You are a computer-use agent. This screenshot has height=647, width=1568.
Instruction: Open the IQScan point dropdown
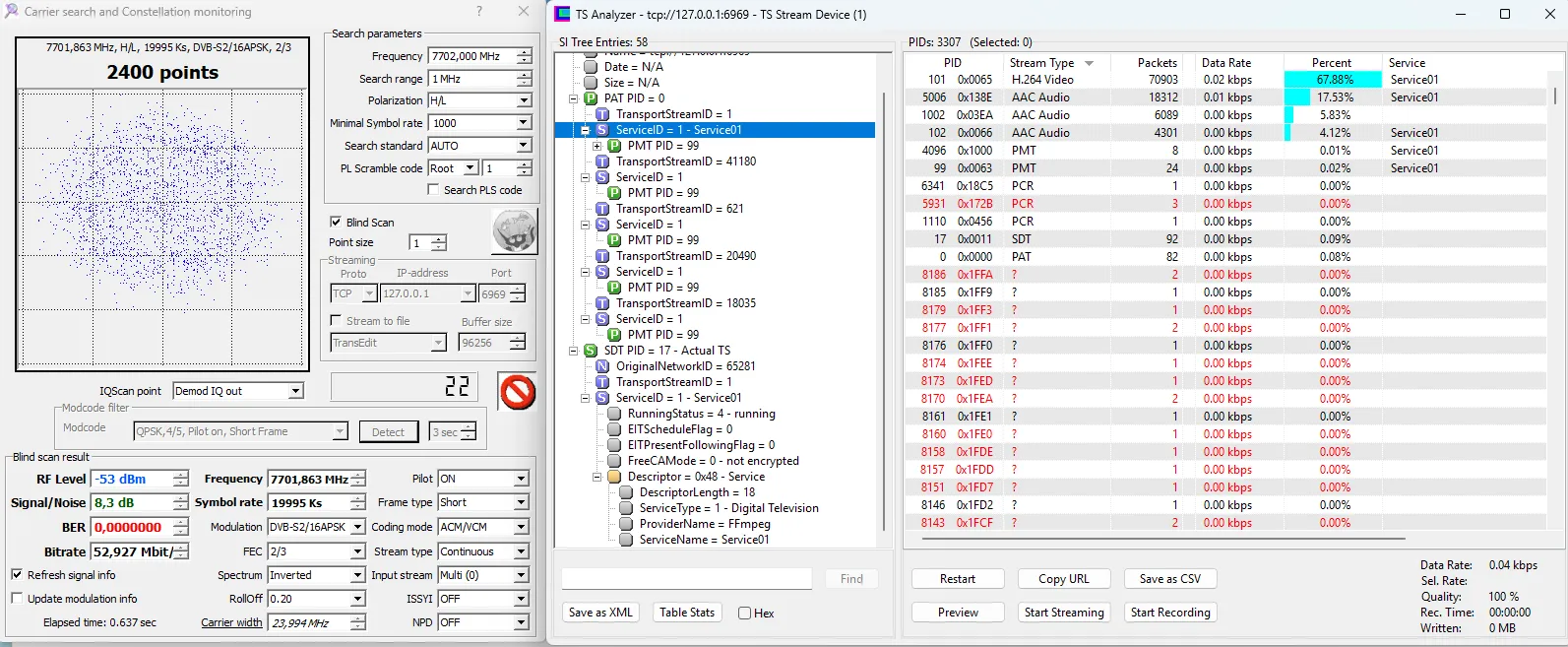tap(295, 391)
